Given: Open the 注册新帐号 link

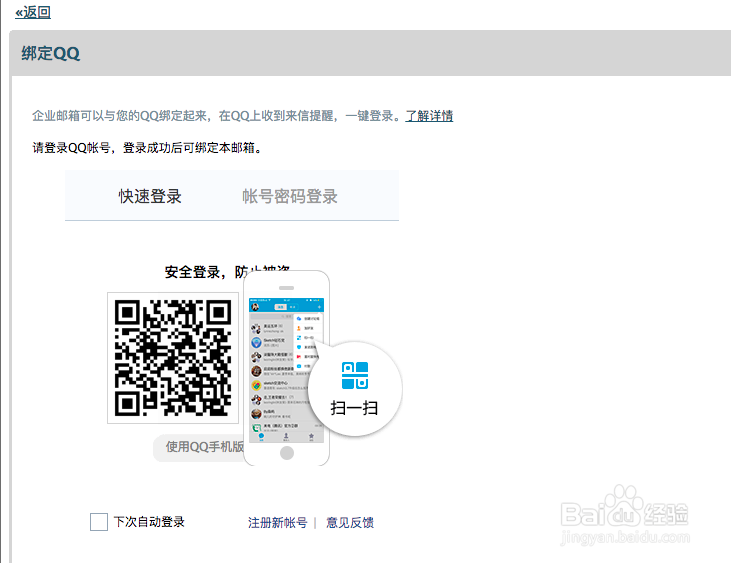Looking at the screenshot, I should 277,522.
